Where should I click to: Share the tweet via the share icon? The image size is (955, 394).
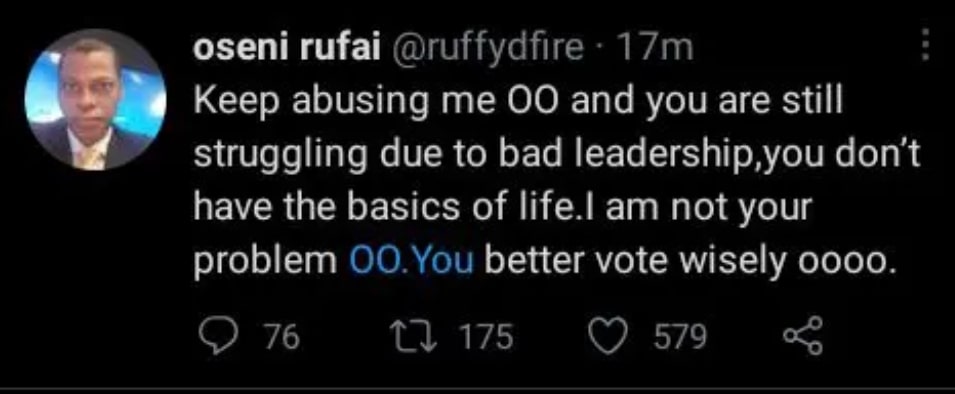(x=802, y=337)
